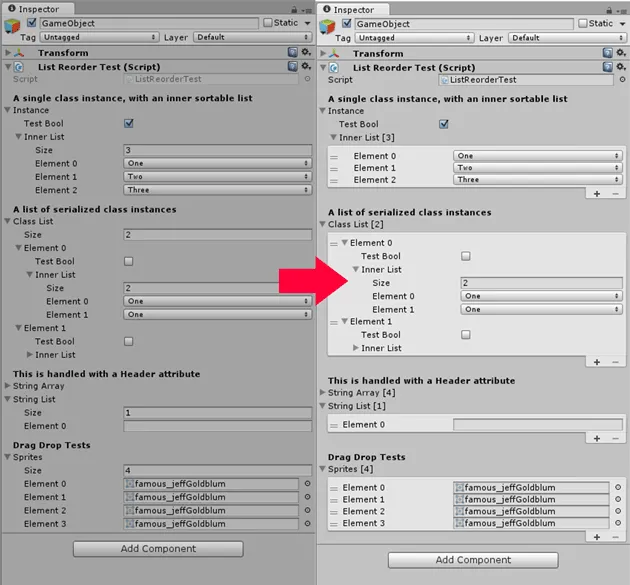
Task: Toggle Static checkbox in right inspector
Action: [583, 24]
